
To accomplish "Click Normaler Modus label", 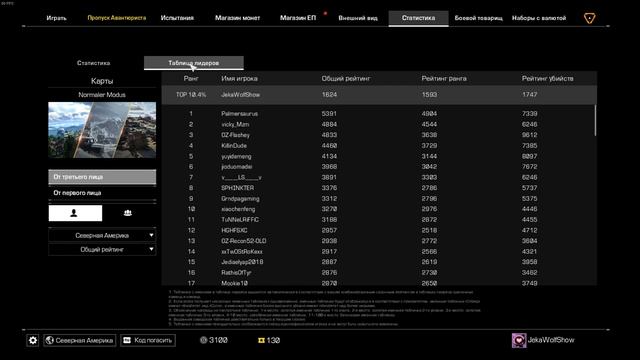I will (102, 95).
